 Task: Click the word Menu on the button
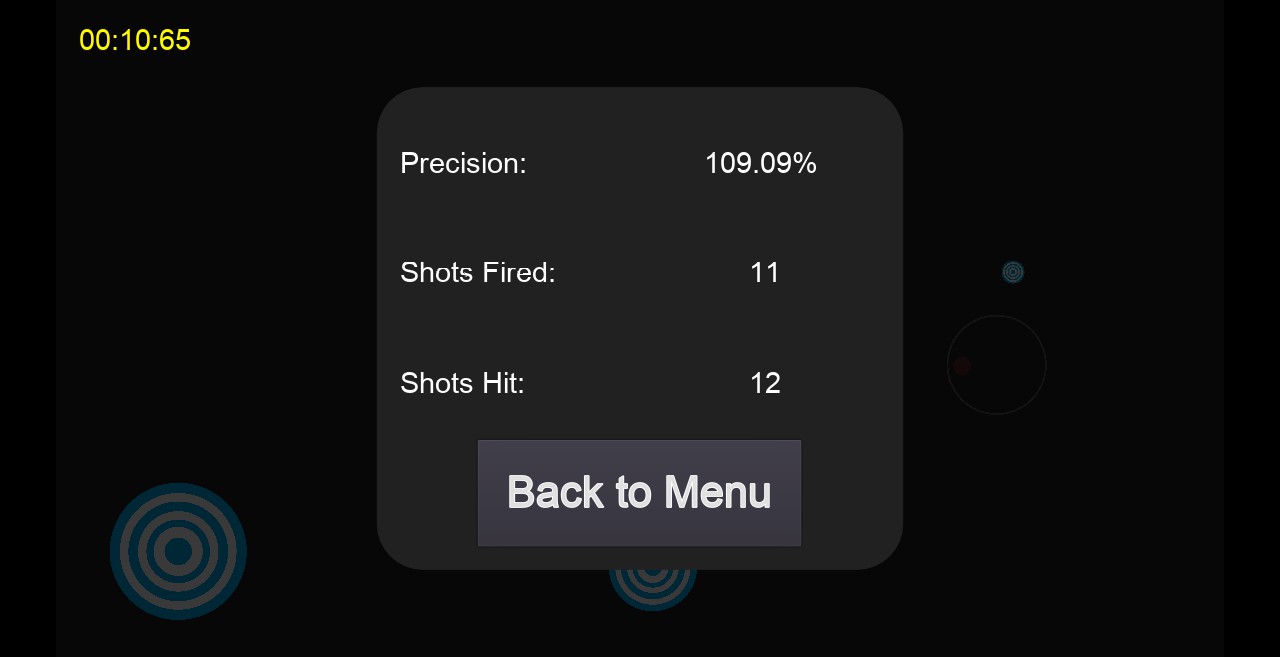(x=717, y=492)
